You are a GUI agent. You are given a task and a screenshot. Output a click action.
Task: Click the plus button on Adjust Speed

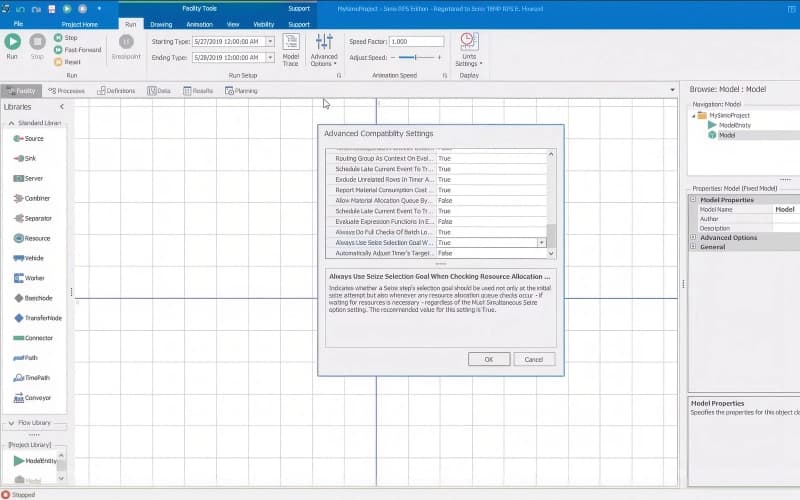439,58
